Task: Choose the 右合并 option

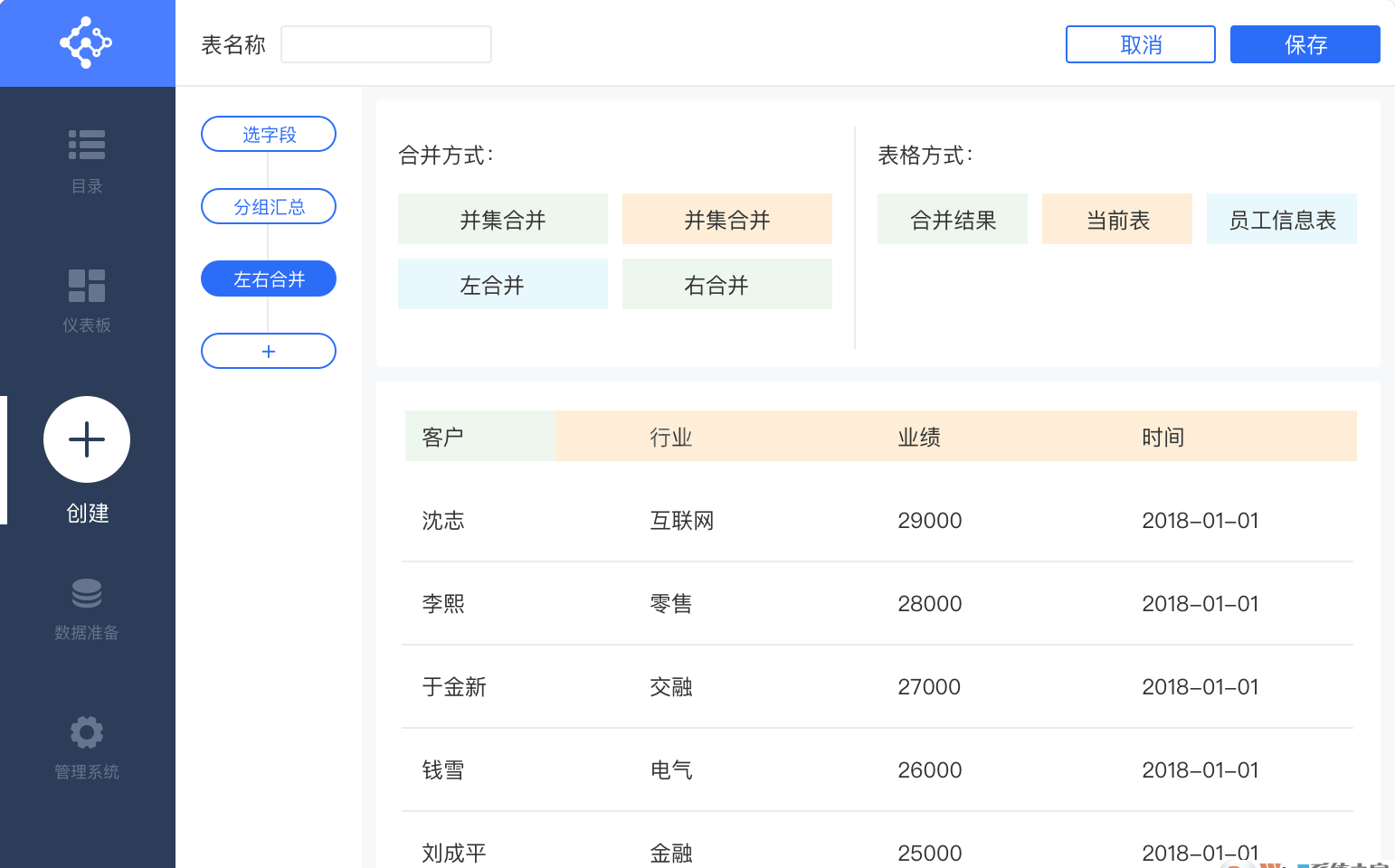Action: (x=727, y=284)
